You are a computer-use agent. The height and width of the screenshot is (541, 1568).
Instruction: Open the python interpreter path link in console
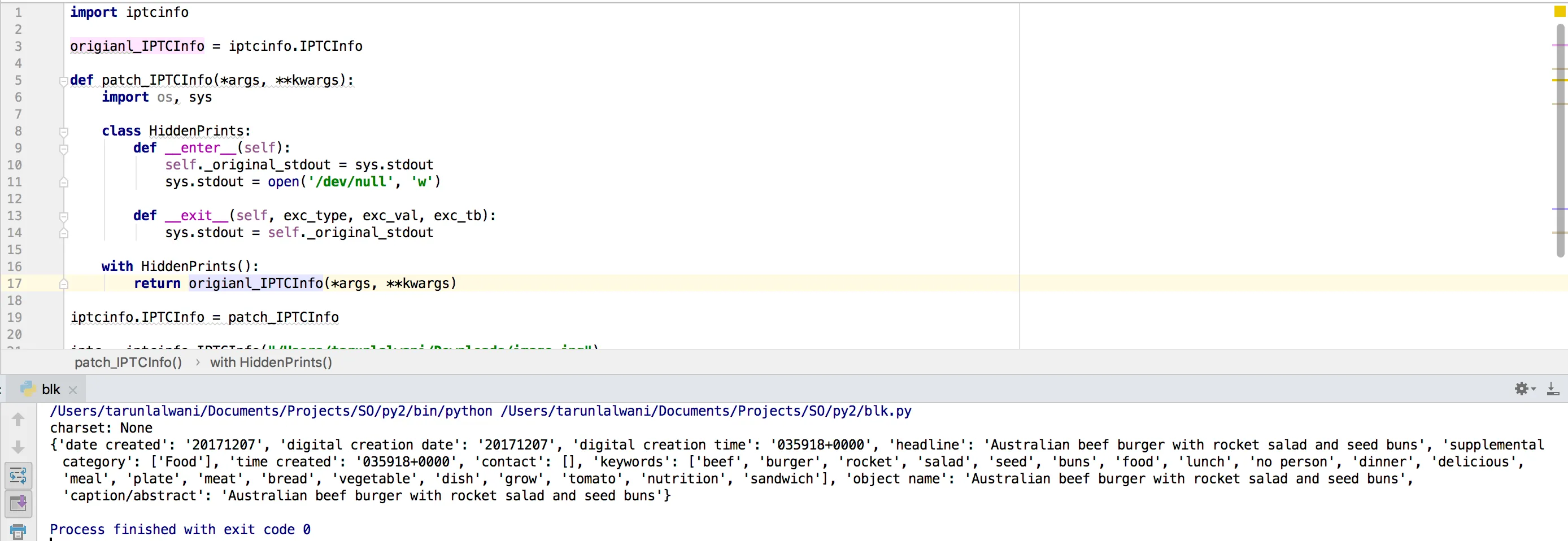point(271,411)
